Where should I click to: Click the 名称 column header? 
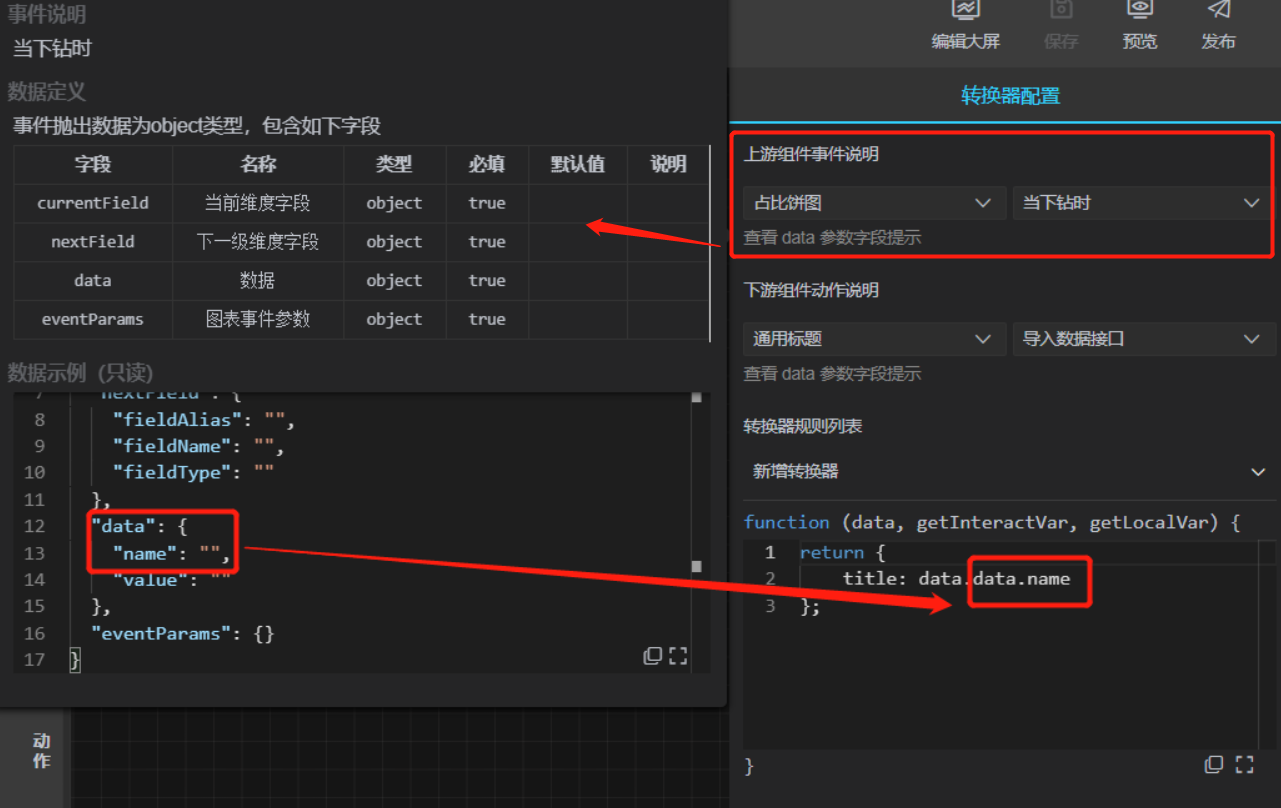[x=258, y=165]
